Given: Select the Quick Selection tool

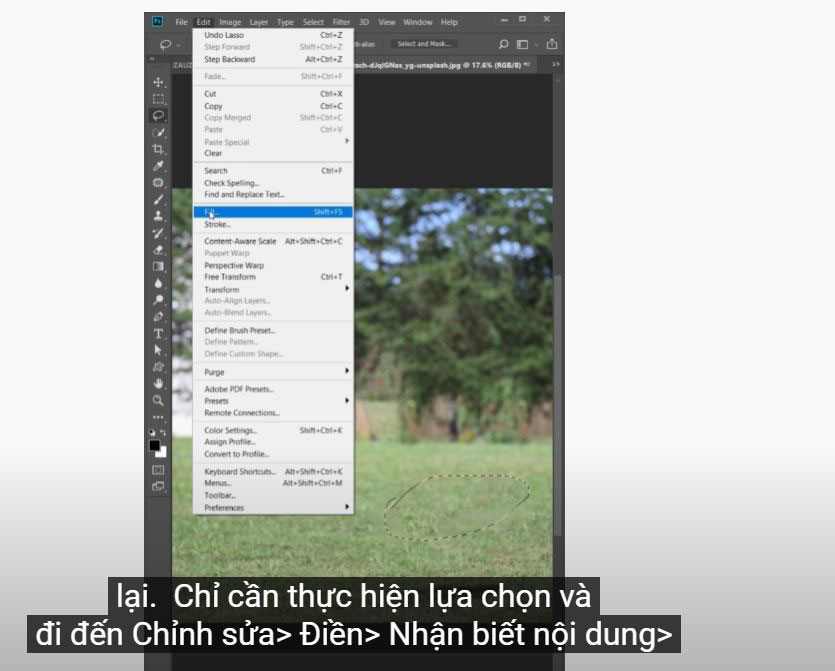Looking at the screenshot, I should (158, 133).
